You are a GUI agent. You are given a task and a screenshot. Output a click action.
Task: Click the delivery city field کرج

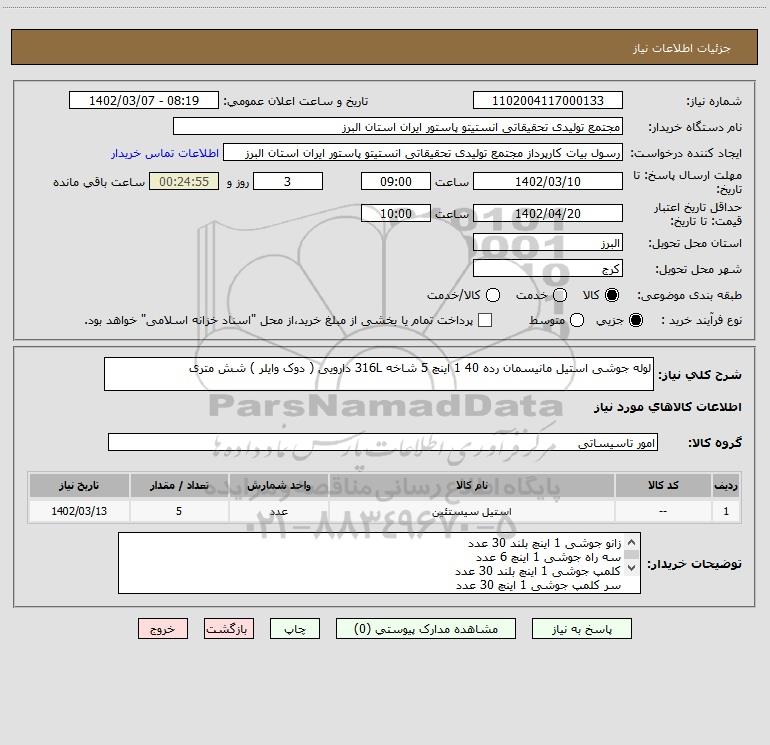click(548, 268)
